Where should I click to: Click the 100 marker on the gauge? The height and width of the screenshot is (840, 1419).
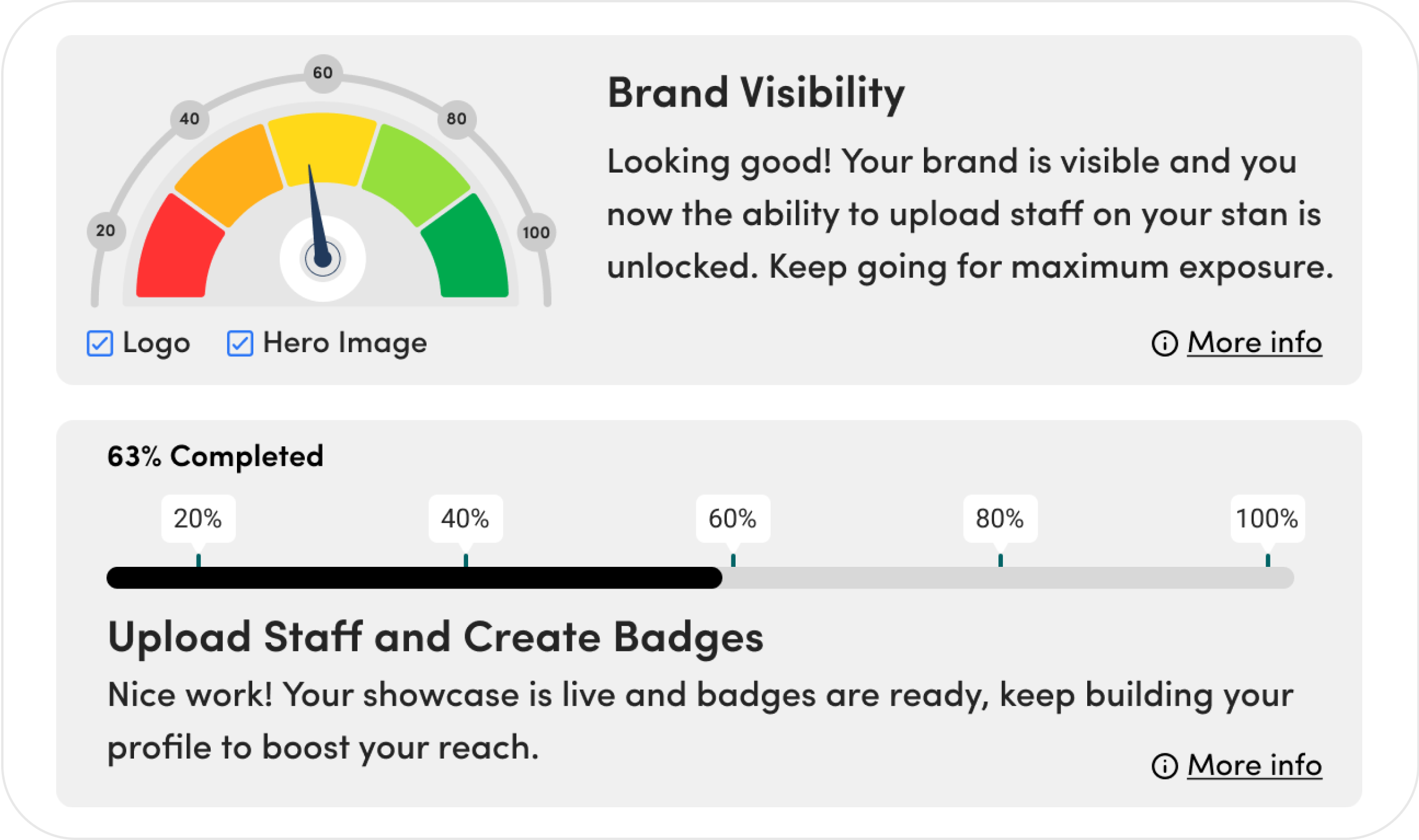[x=536, y=232]
